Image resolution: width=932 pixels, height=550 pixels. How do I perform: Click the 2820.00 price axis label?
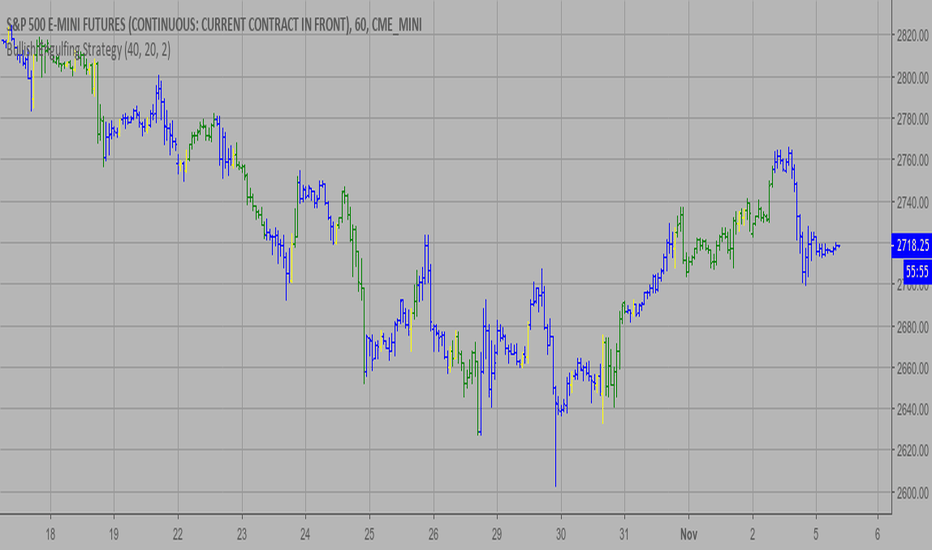coord(912,36)
